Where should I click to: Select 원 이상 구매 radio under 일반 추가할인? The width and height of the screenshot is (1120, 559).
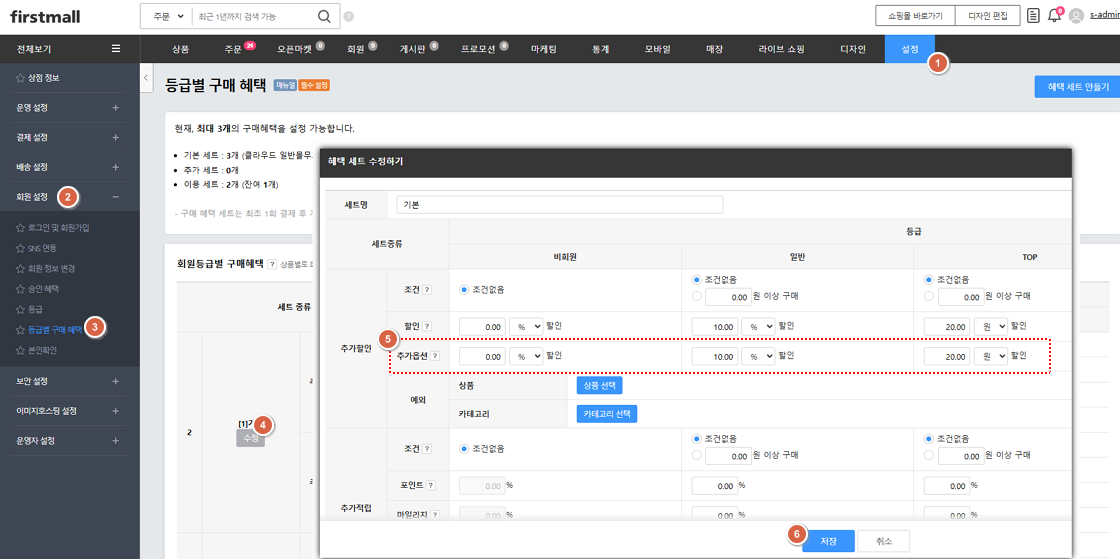point(697,296)
